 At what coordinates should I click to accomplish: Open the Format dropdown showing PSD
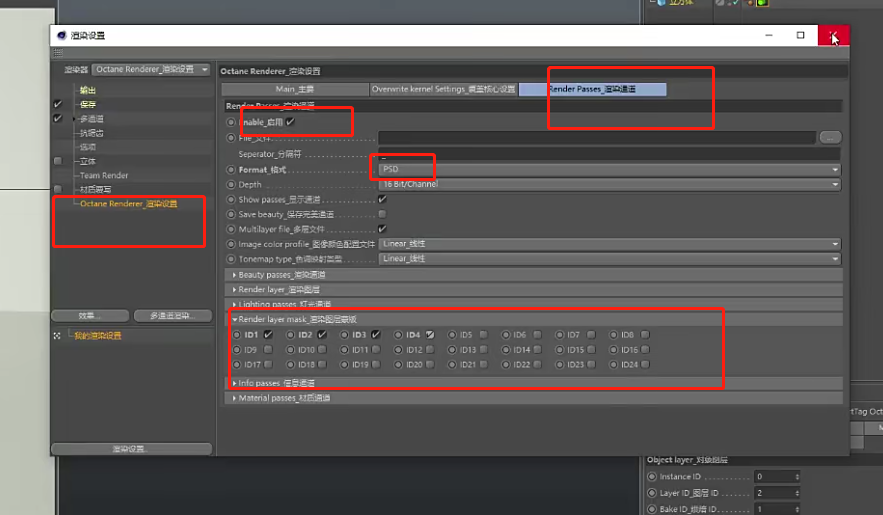click(610, 169)
